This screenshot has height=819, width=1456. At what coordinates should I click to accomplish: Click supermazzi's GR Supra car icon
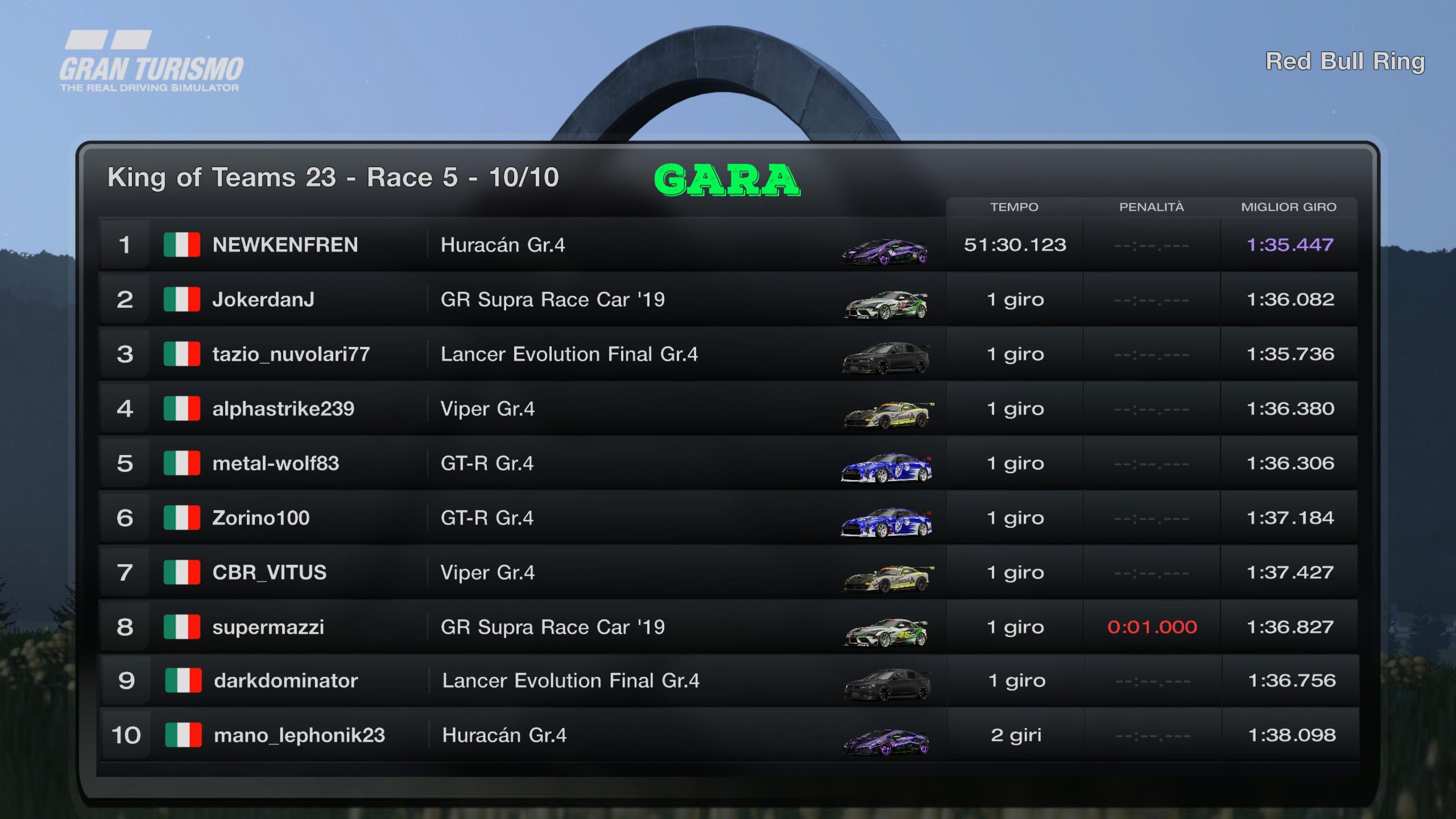click(x=886, y=632)
